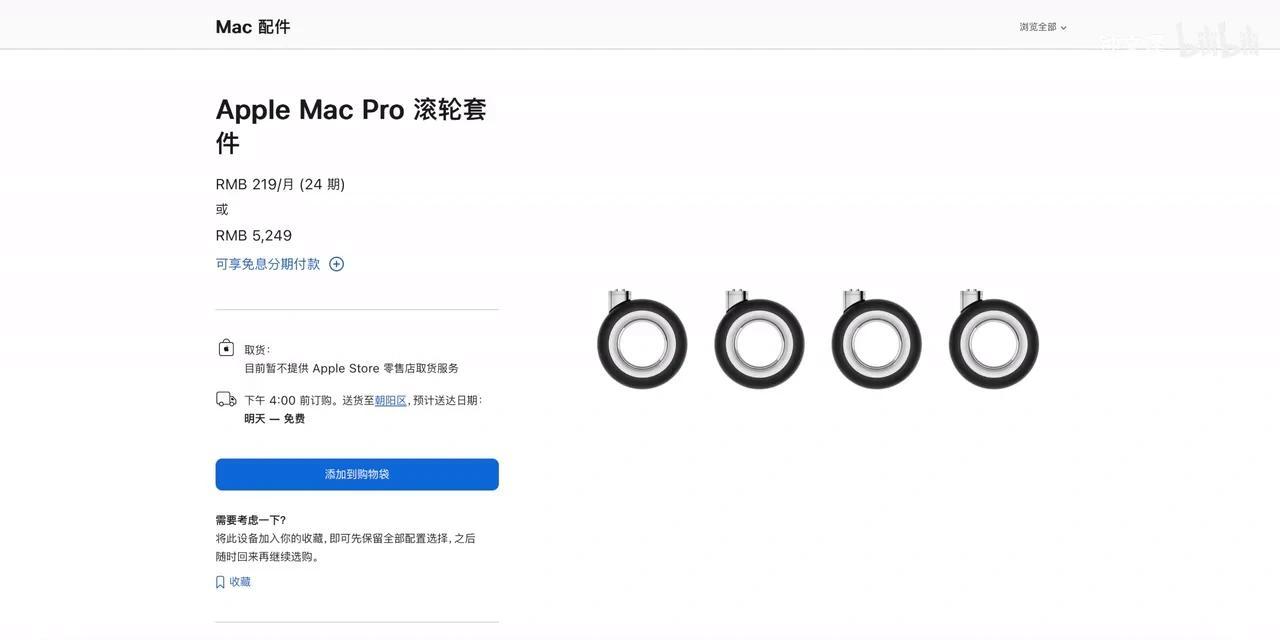Click the bookmark icon next to 收藏
1280x640 pixels.
point(220,582)
